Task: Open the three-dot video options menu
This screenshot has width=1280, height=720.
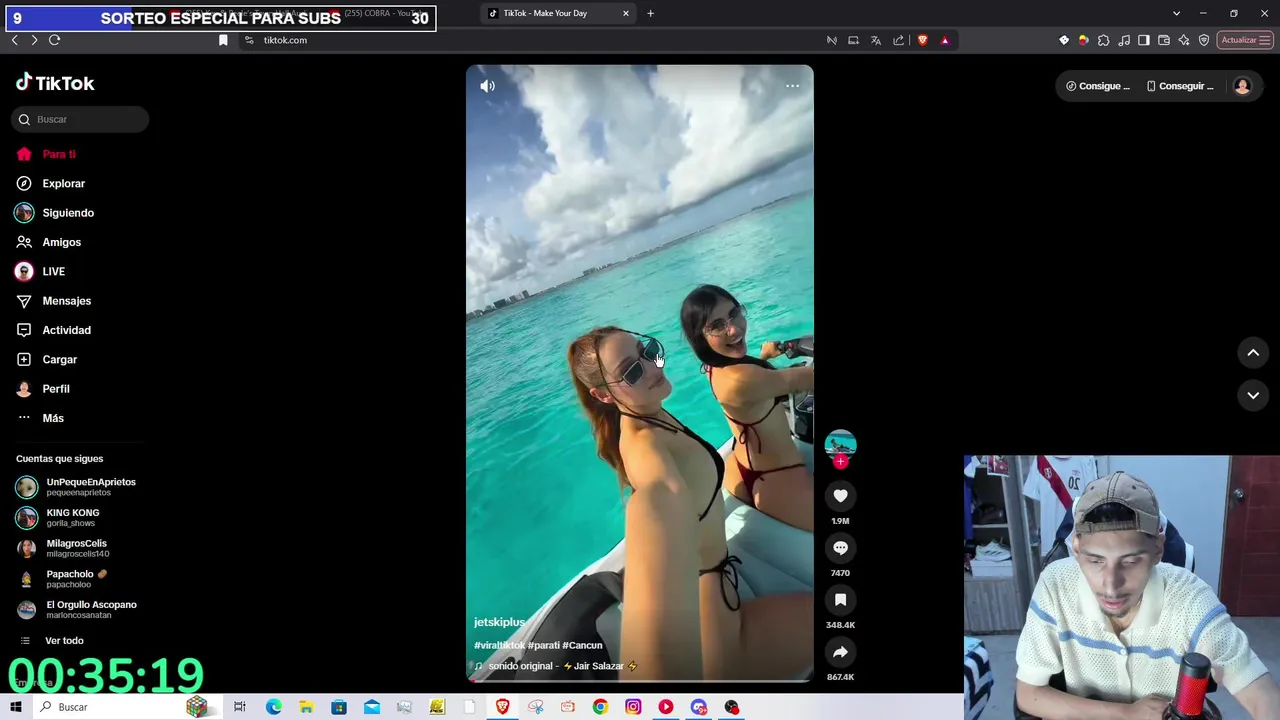Action: pyautogui.click(x=792, y=86)
